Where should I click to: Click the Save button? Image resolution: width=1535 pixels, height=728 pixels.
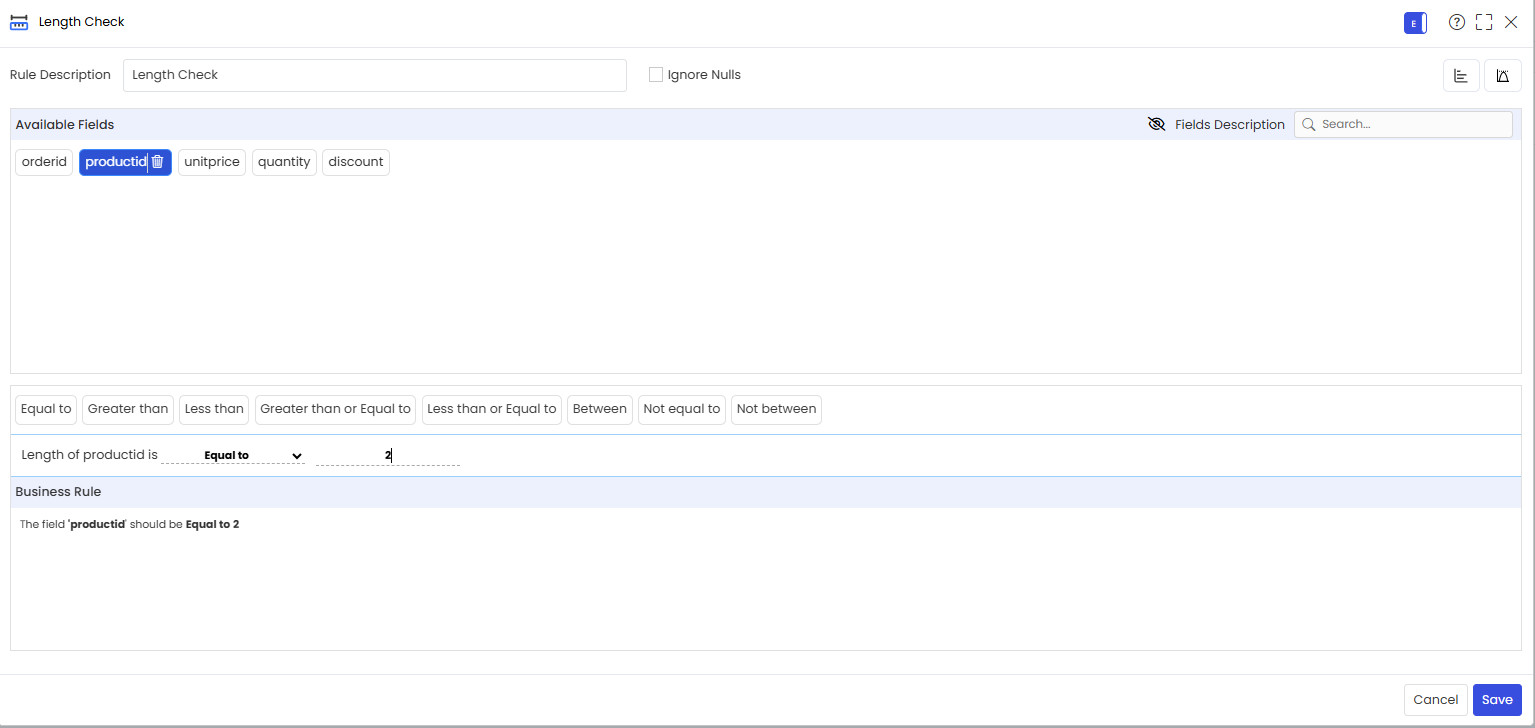(x=1497, y=700)
